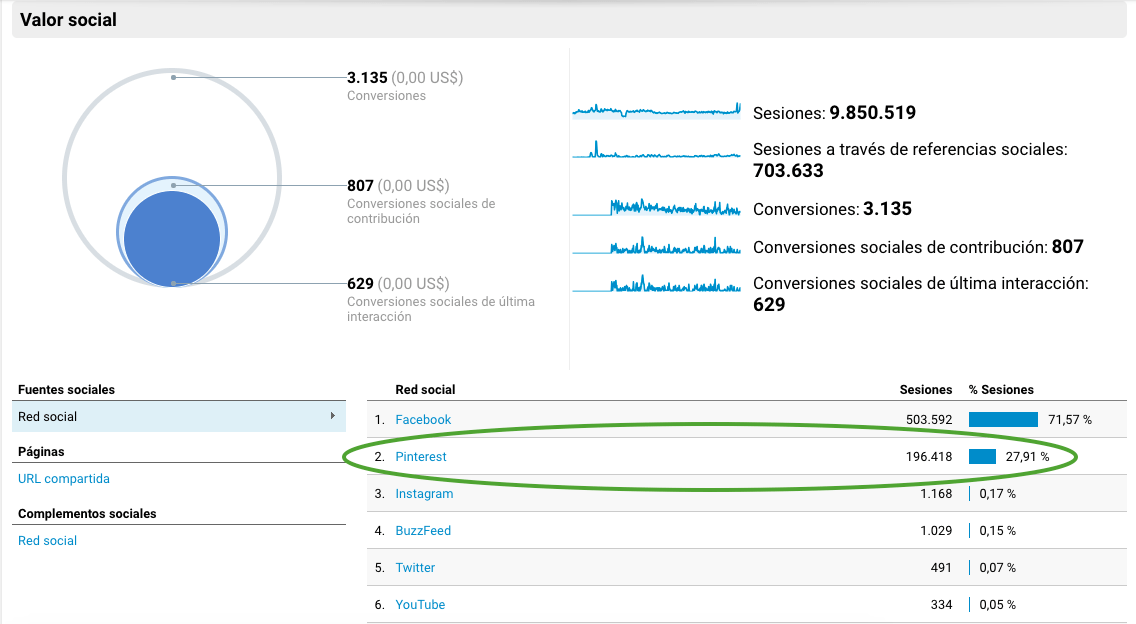Open the YouTube social network link
The image size is (1136, 624).
pos(420,604)
